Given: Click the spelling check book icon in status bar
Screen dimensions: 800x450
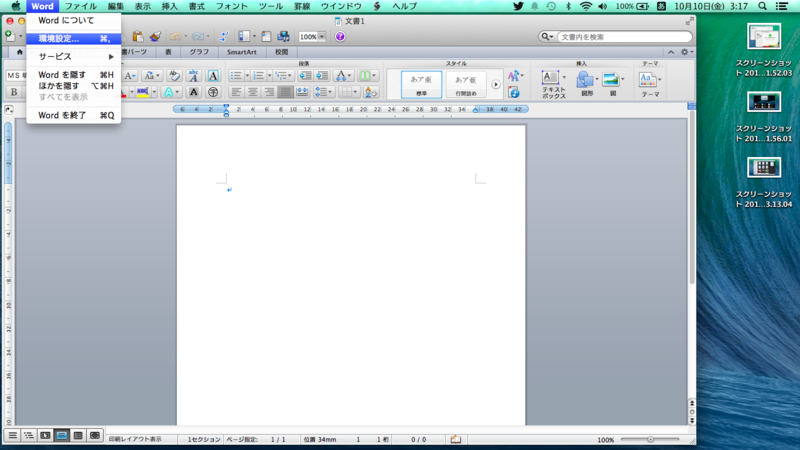Looking at the screenshot, I should click(456, 439).
